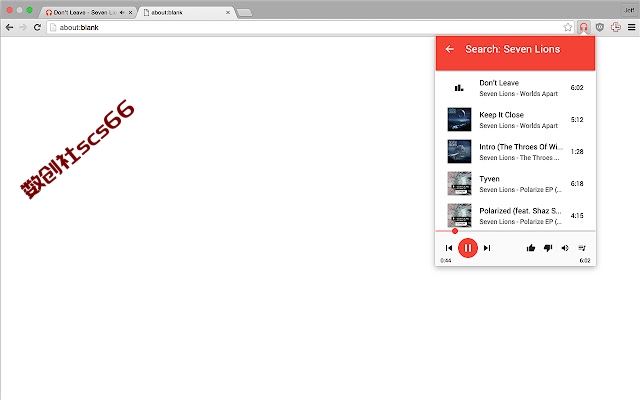Viewport: 640px width, 400px height.
Task: Click the Jeff profile button
Action: click(629, 10)
